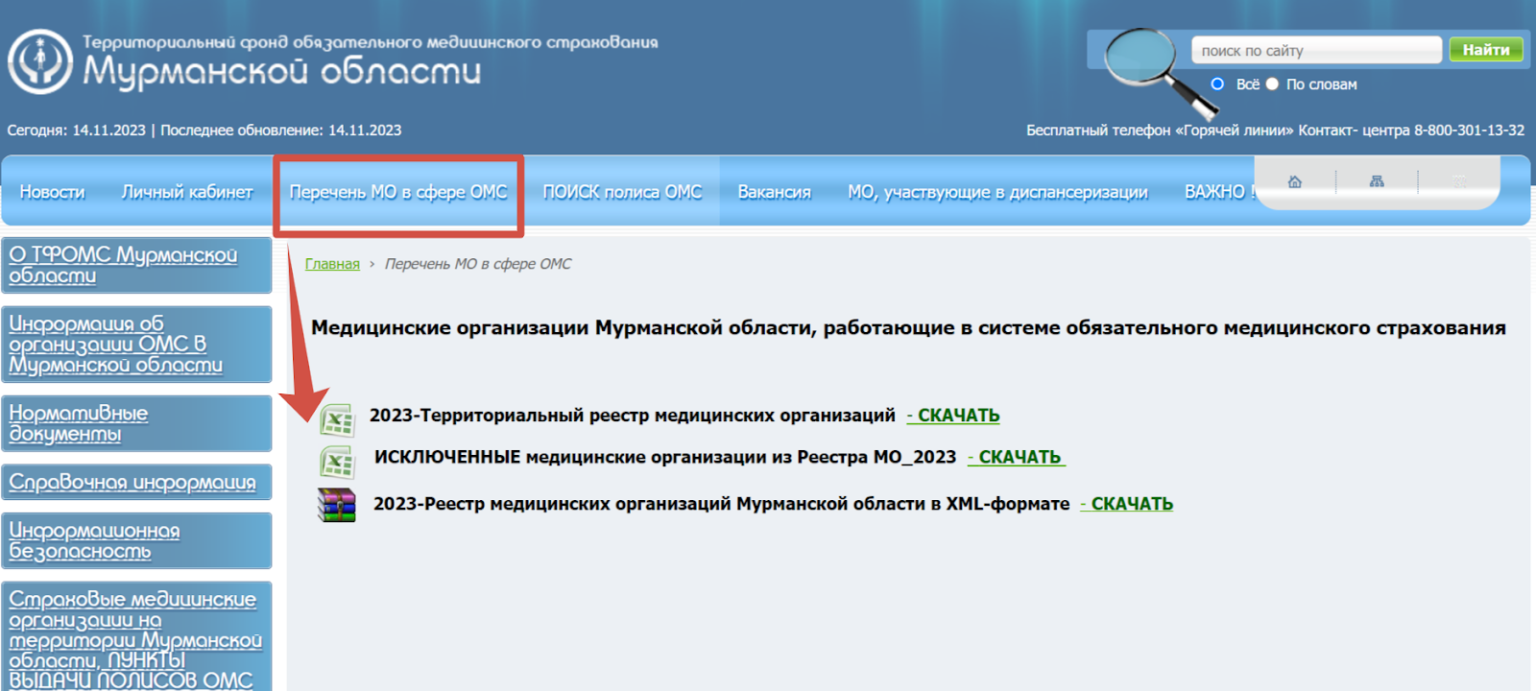Download the 2023 territorial registry via СКАЧАТЬ
This screenshot has height=691, width=1536.
(953, 416)
